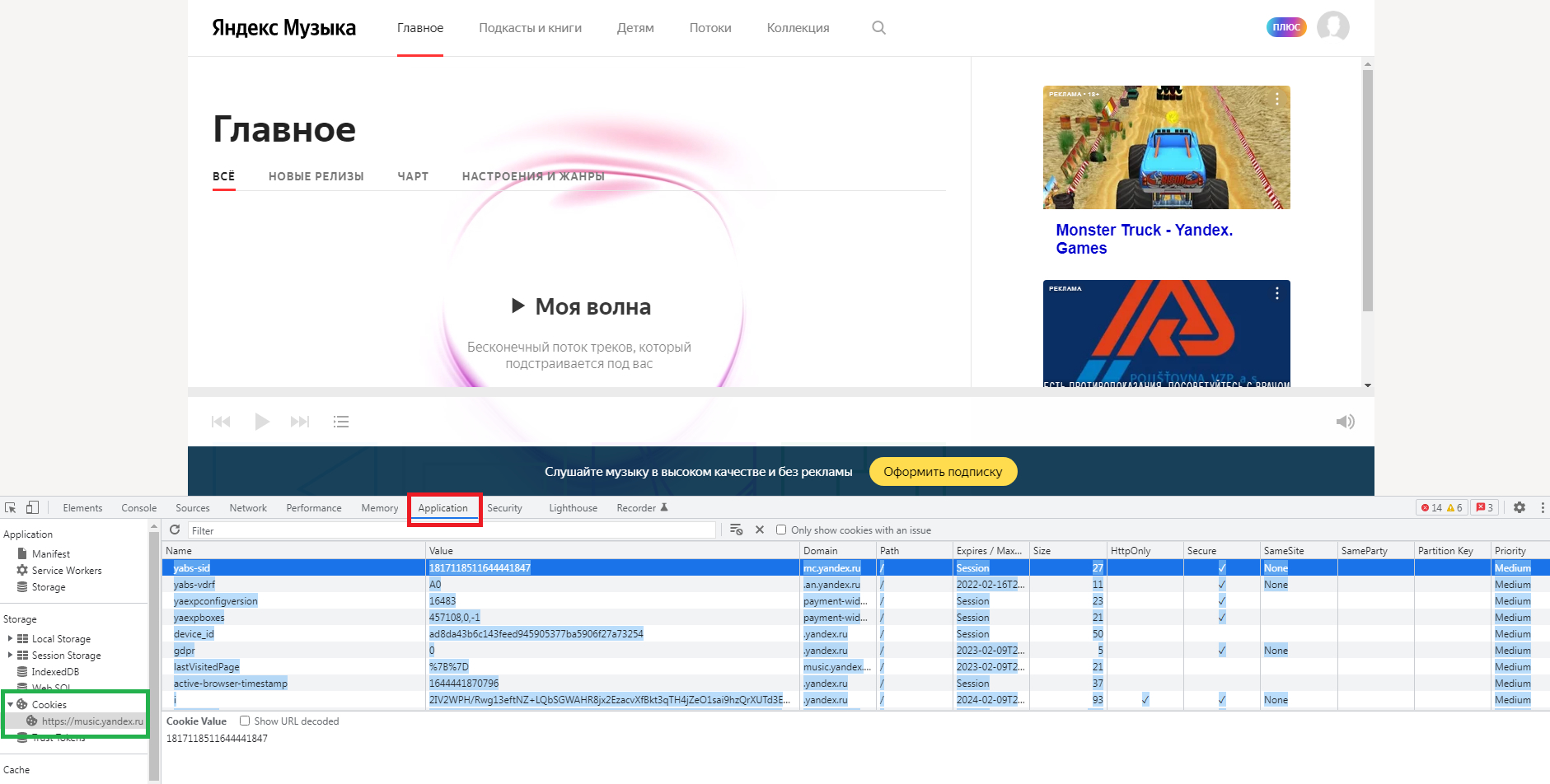Open Manifest in Application sidebar
The width and height of the screenshot is (1550, 784).
click(x=51, y=554)
